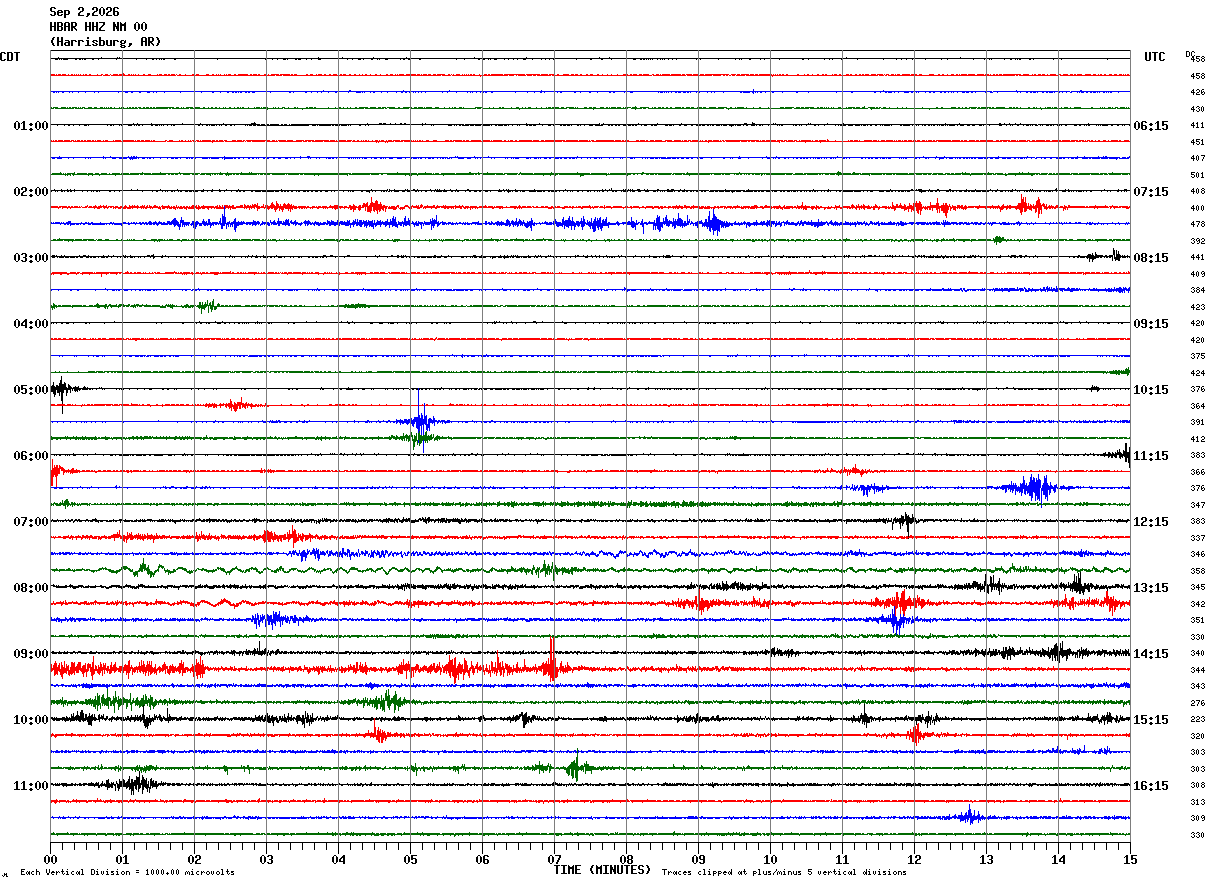This screenshot has width=1210, height=886.
Task: Click the 01:00 CDT time label
Action: click(x=31, y=126)
